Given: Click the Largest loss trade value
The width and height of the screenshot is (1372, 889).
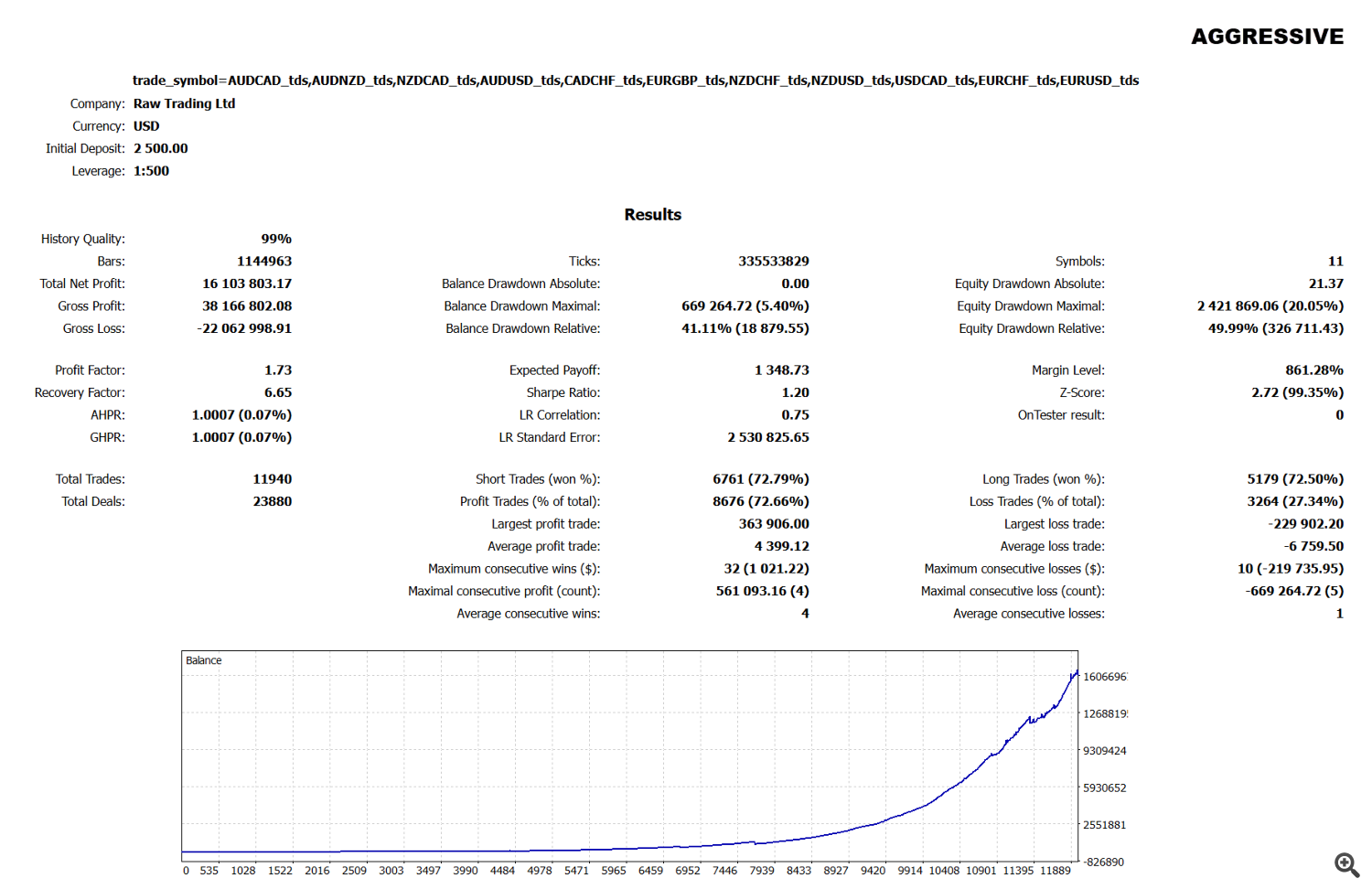Looking at the screenshot, I should 1305,524.
